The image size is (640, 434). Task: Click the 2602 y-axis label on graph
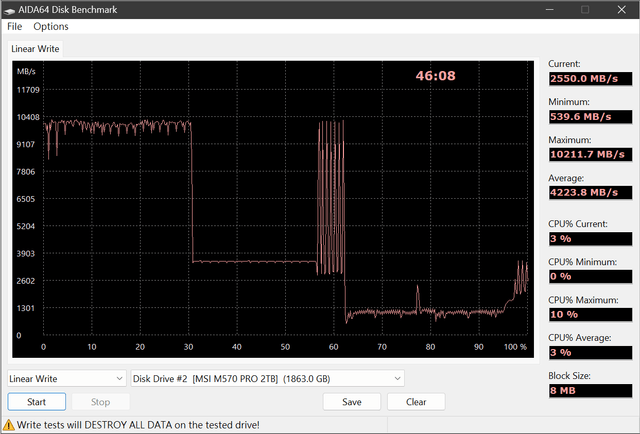pyautogui.click(x=25, y=281)
